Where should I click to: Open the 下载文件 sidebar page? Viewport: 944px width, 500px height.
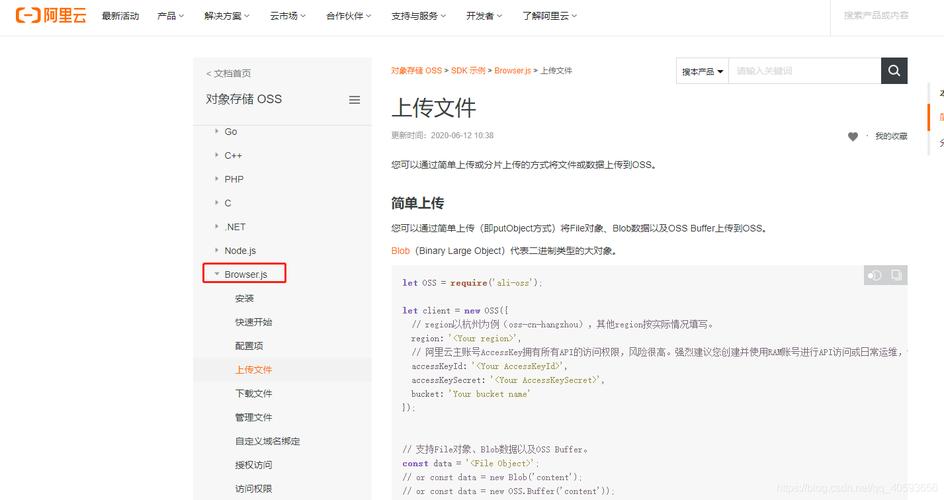pyautogui.click(x=253, y=394)
